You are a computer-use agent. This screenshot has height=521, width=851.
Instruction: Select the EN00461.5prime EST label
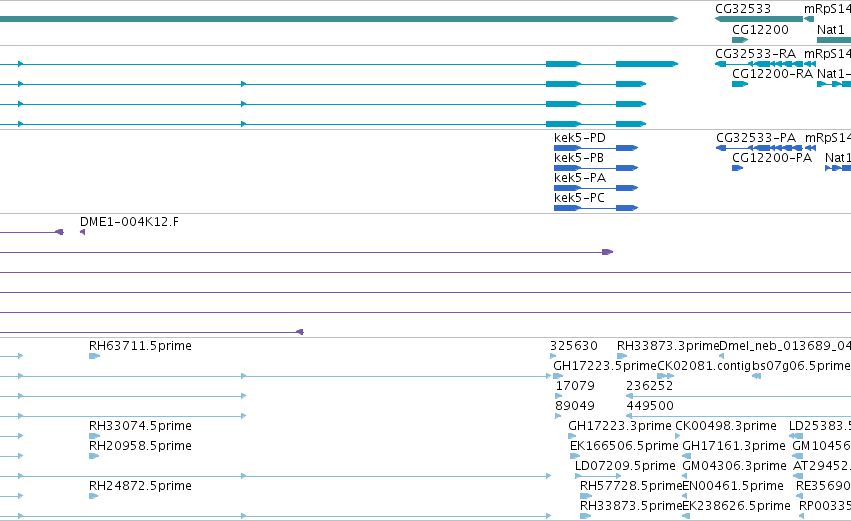[733, 486]
